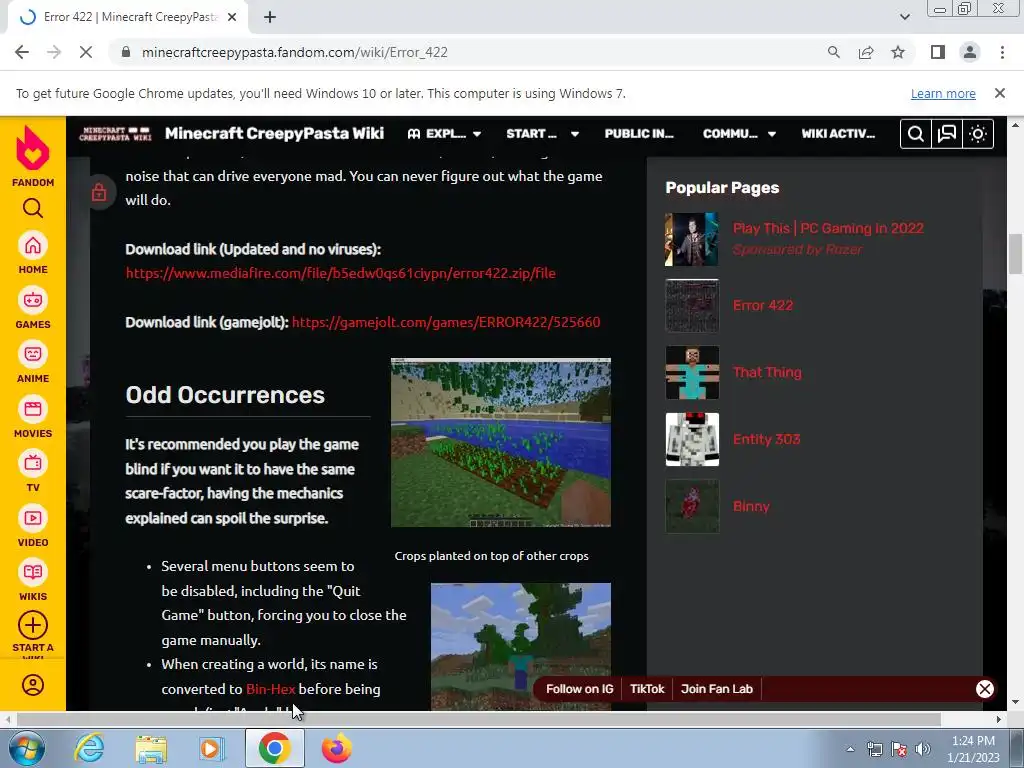
Task: Stop page loading with the X button
Action: click(x=86, y=52)
